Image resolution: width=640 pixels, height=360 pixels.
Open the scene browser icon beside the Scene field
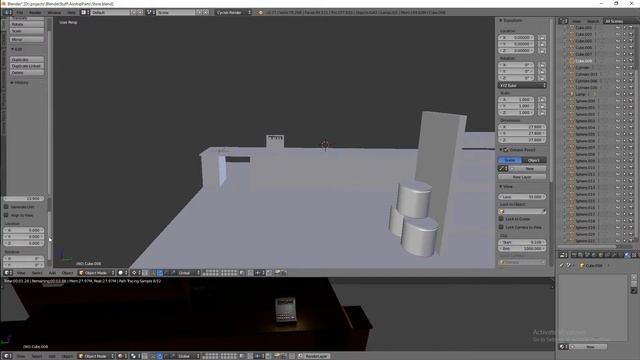pyautogui.click(x=150, y=12)
